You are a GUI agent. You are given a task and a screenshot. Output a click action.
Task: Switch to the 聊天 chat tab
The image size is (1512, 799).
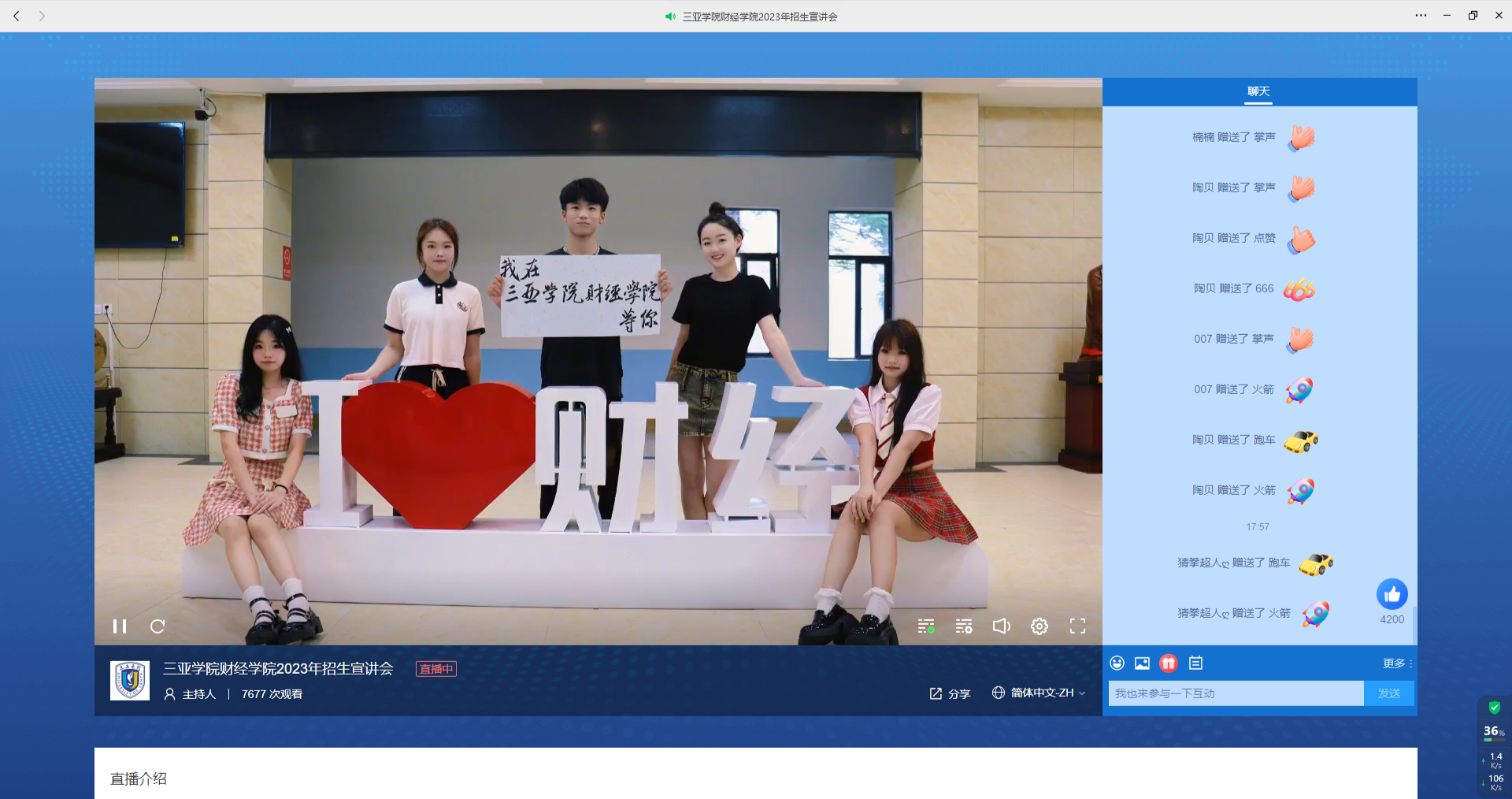(1258, 91)
